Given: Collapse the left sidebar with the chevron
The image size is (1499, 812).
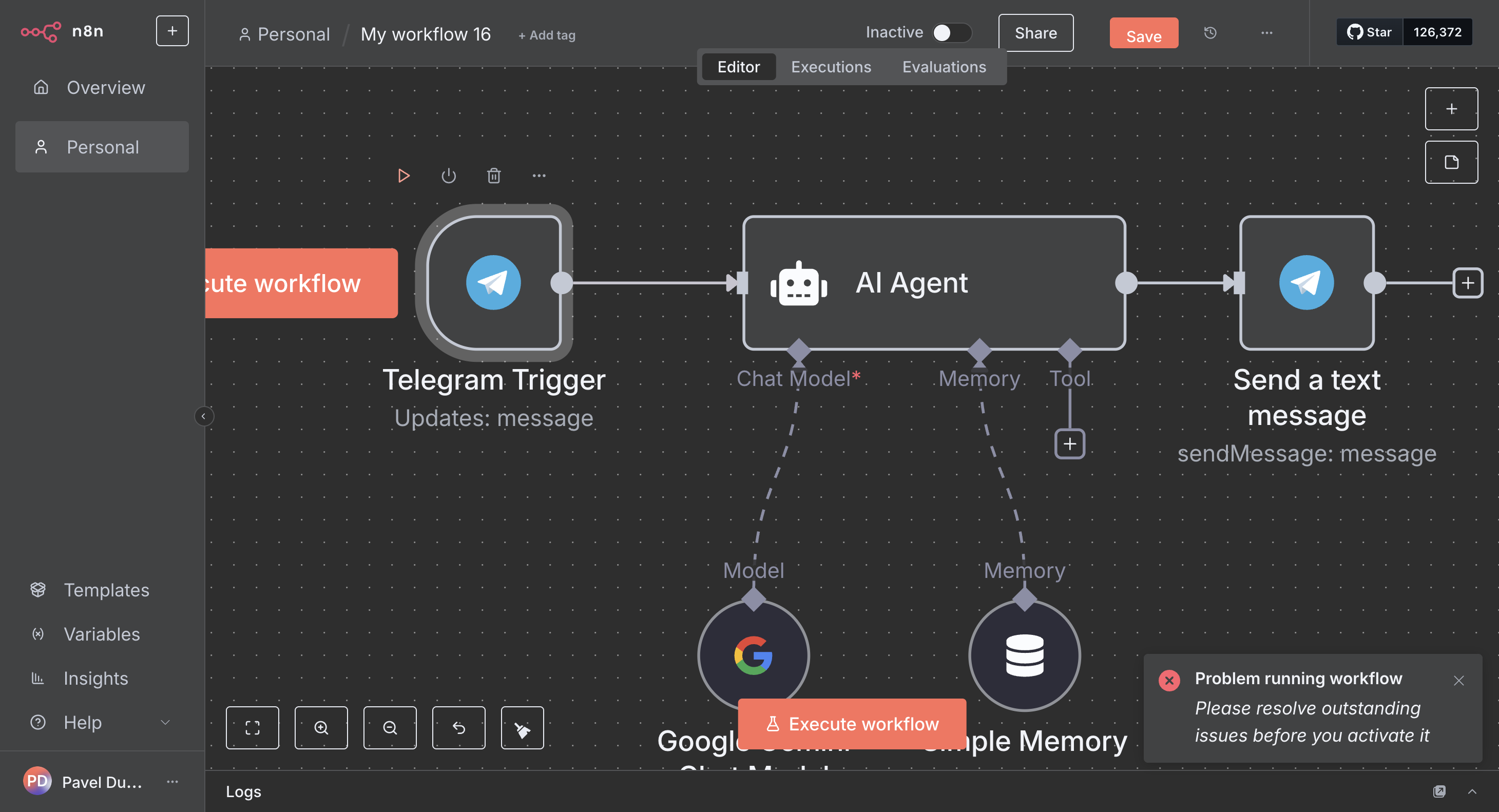Looking at the screenshot, I should [x=204, y=416].
